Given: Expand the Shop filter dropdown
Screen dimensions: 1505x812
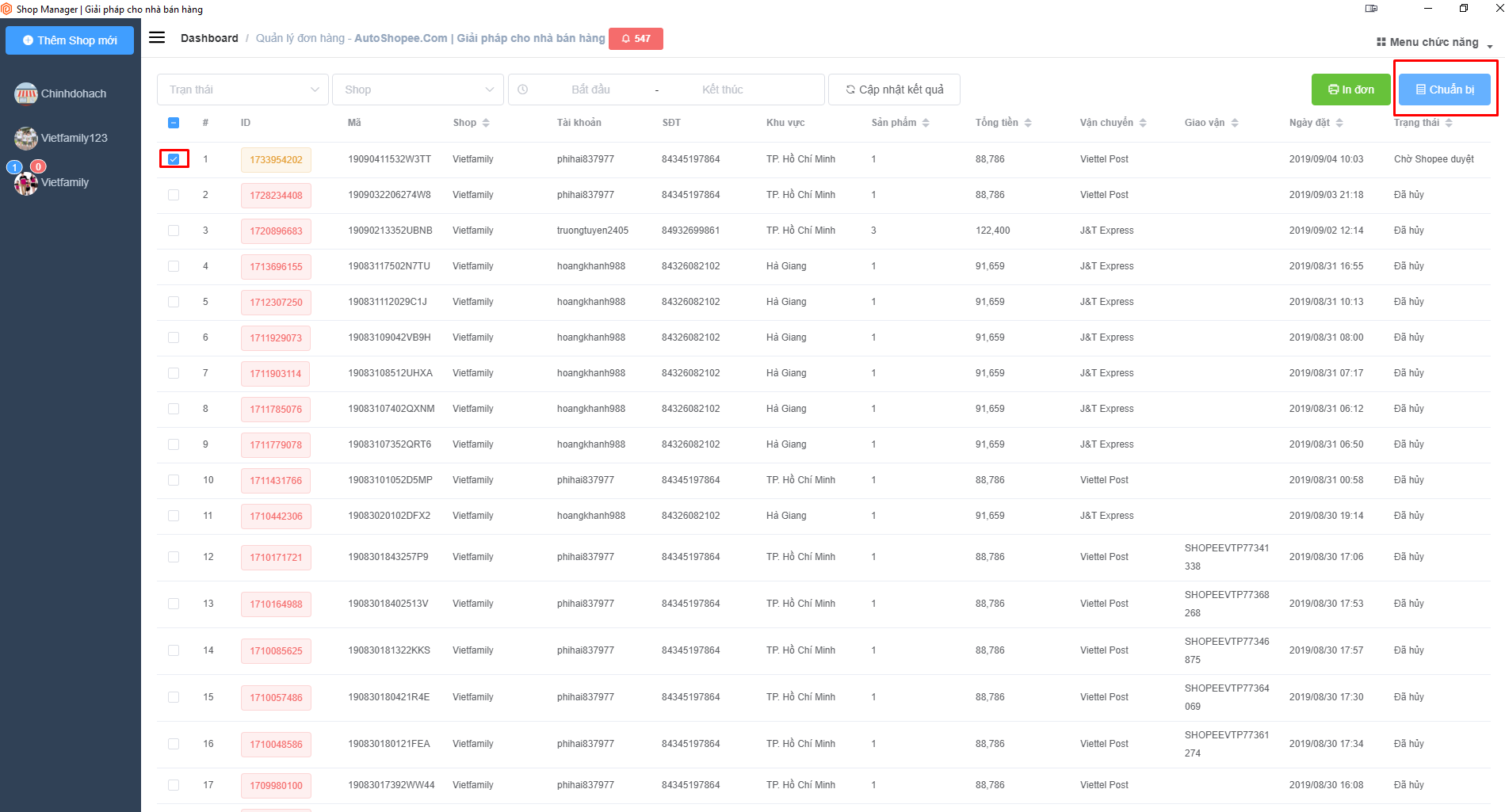Looking at the screenshot, I should 418,90.
